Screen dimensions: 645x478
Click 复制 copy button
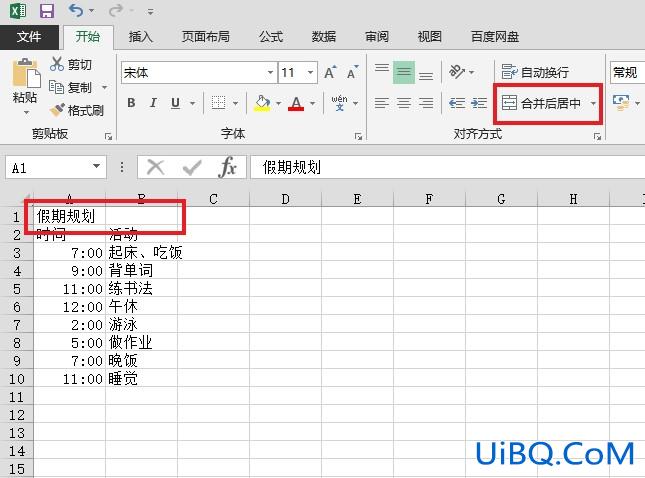click(71, 87)
